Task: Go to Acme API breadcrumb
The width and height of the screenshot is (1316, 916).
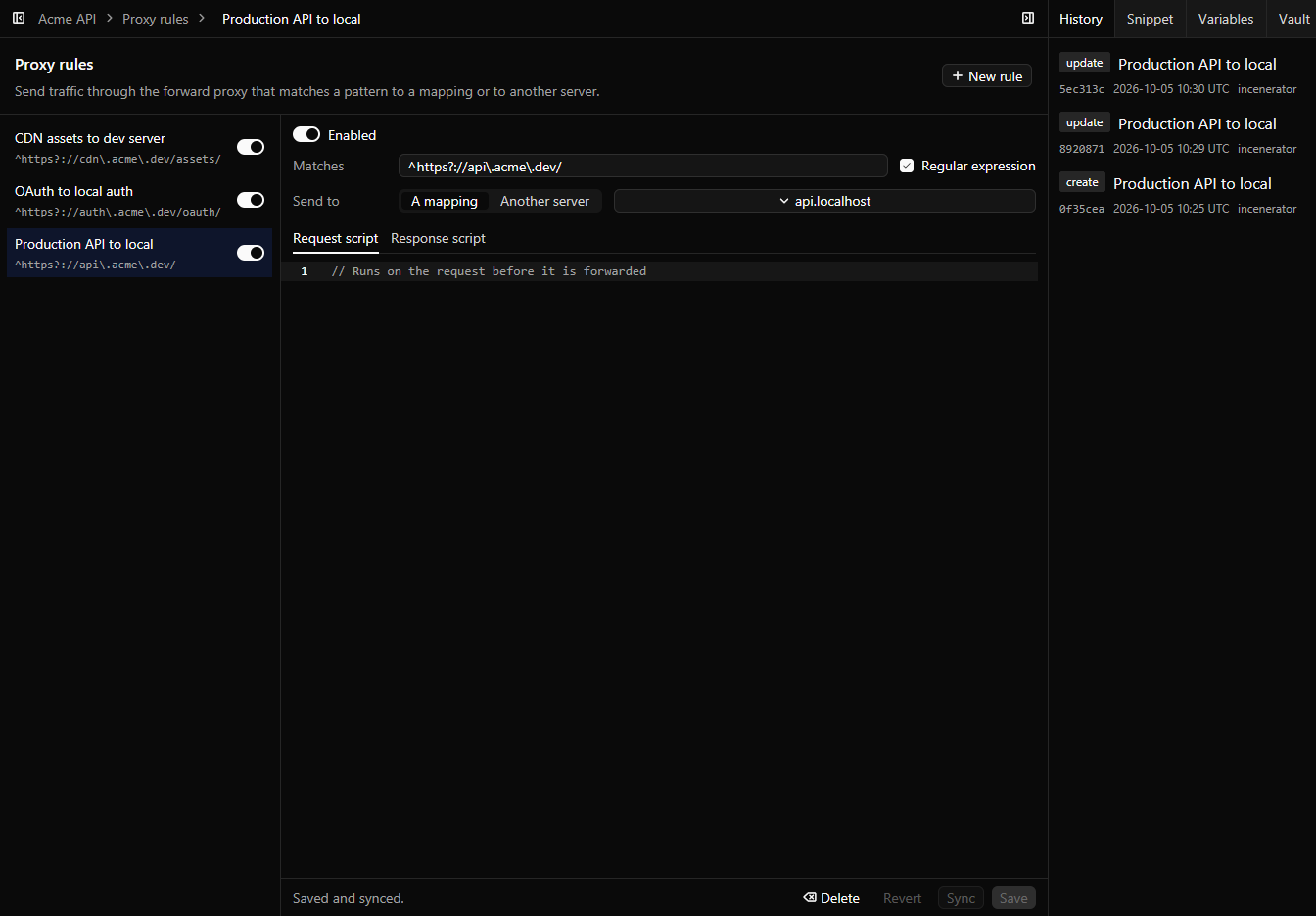Action: point(67,19)
